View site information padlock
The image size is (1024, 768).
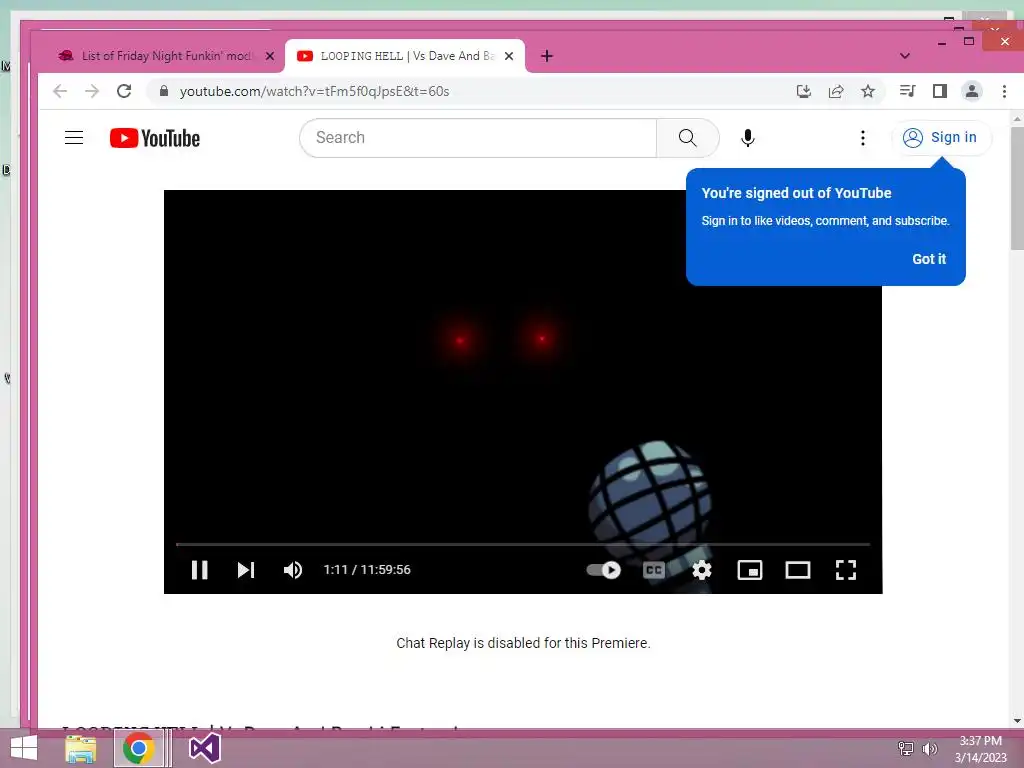pos(164,91)
